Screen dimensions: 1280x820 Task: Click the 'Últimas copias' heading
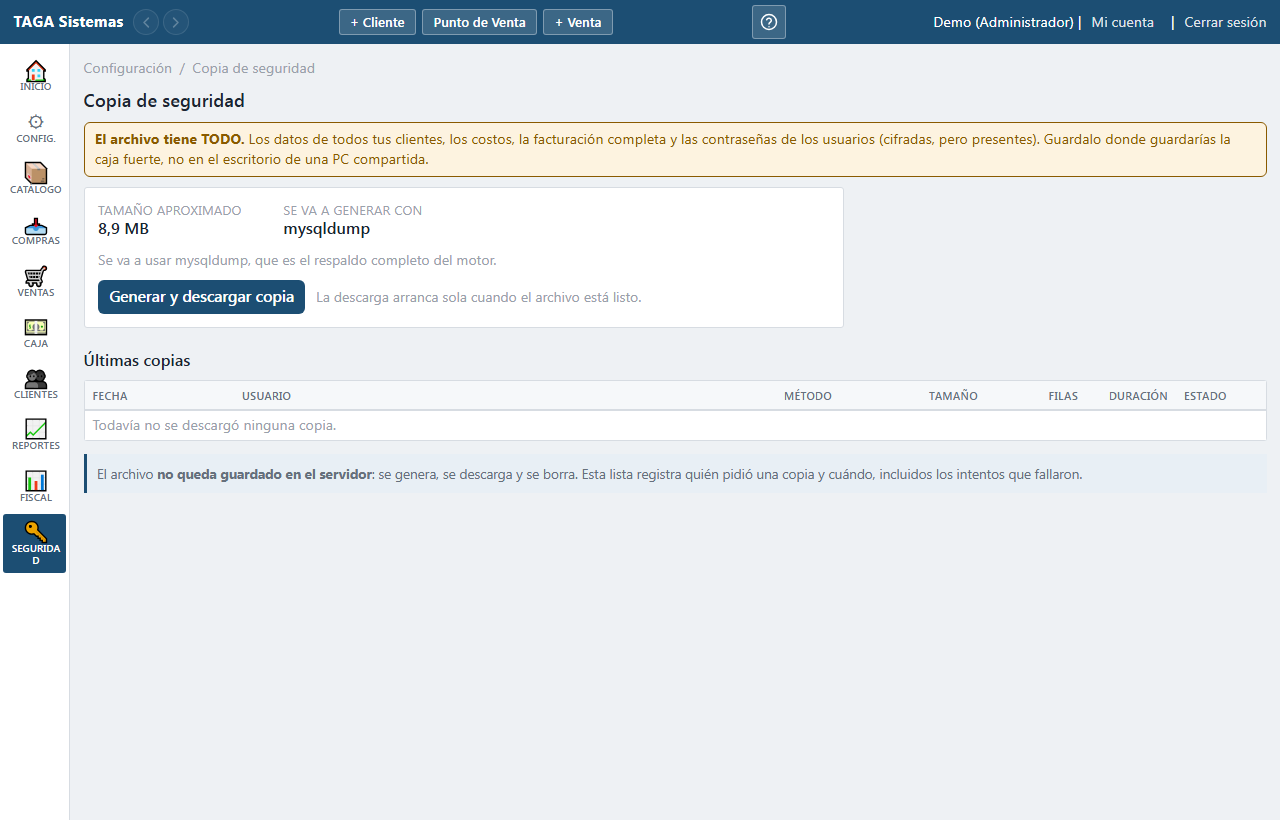(137, 360)
